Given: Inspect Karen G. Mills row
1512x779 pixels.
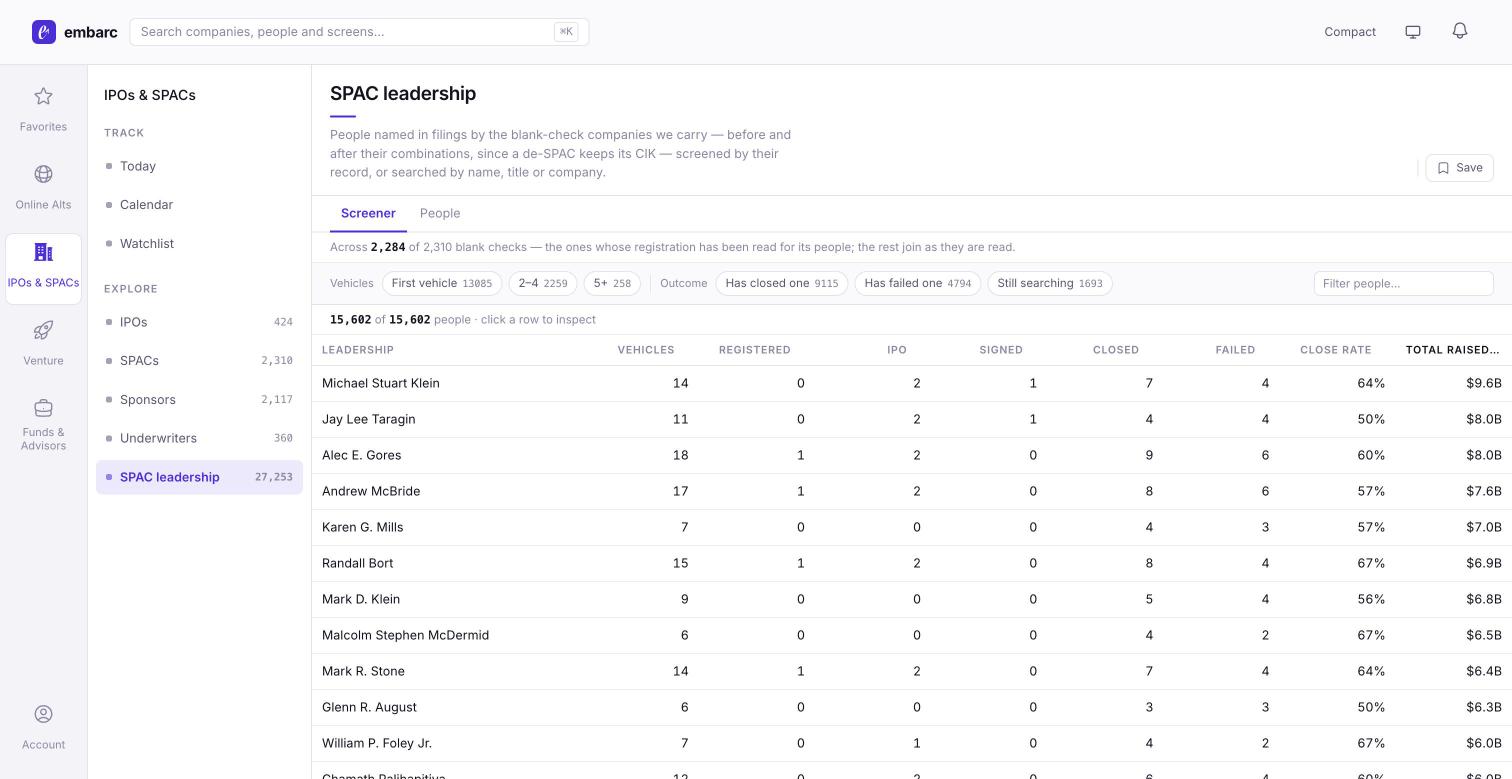Looking at the screenshot, I should tap(912, 528).
